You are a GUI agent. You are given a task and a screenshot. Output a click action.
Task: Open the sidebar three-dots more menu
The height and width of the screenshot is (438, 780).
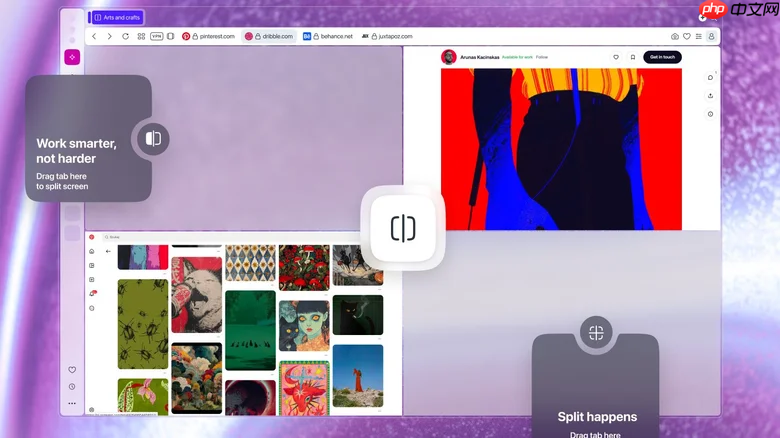pyautogui.click(x=72, y=403)
